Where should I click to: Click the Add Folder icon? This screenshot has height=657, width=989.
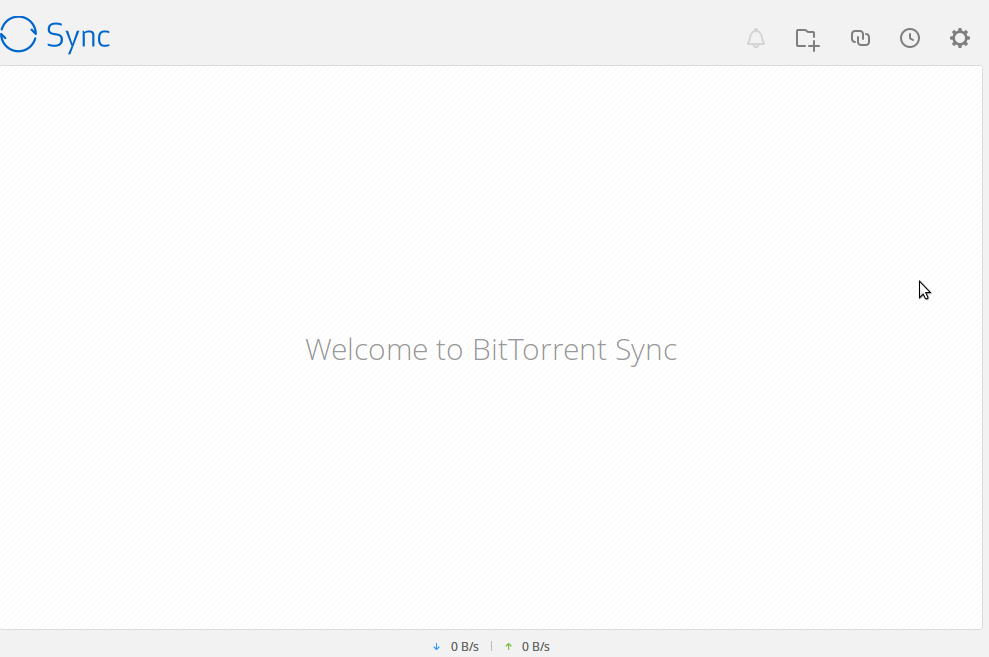point(807,39)
